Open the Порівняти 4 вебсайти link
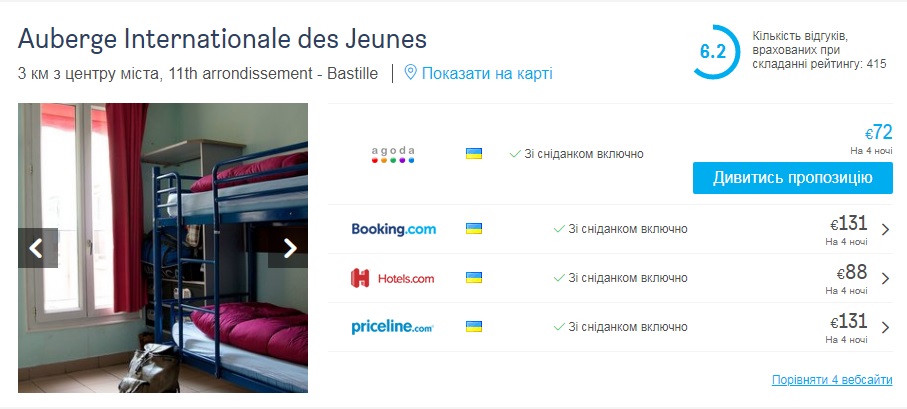The image size is (907, 409). [832, 380]
